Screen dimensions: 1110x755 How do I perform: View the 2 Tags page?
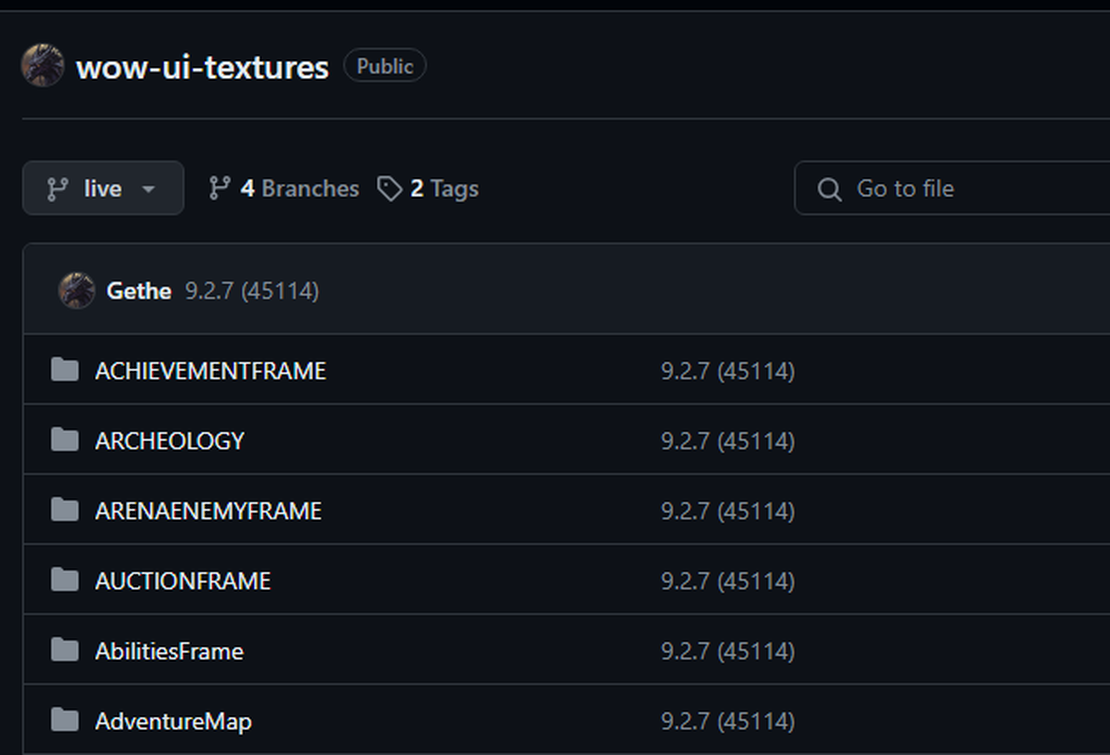tap(428, 189)
